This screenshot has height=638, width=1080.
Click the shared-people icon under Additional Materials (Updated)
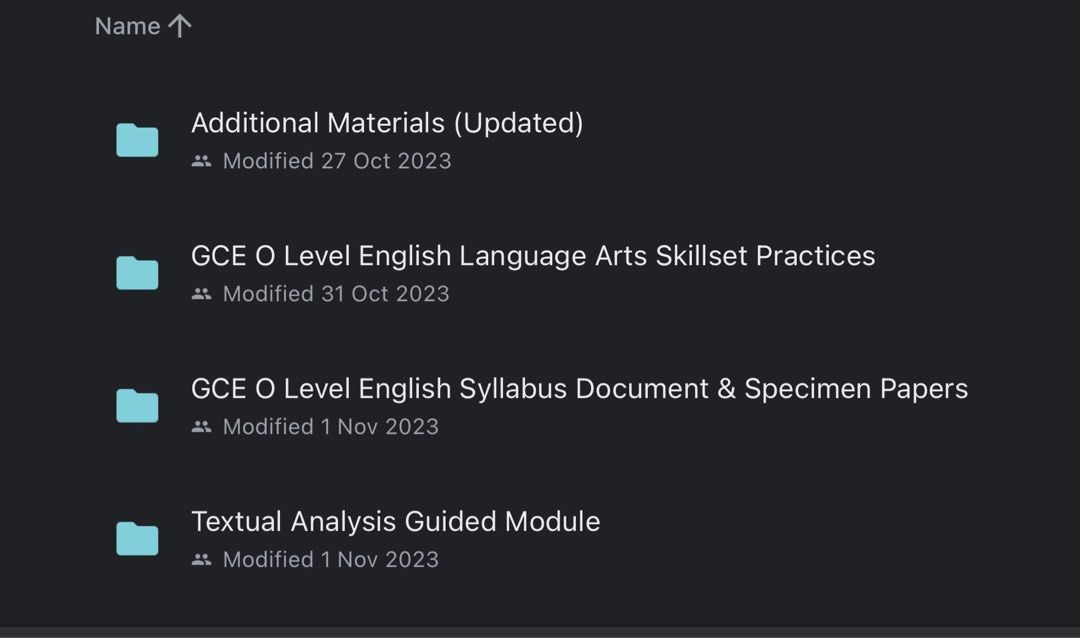[200, 160]
